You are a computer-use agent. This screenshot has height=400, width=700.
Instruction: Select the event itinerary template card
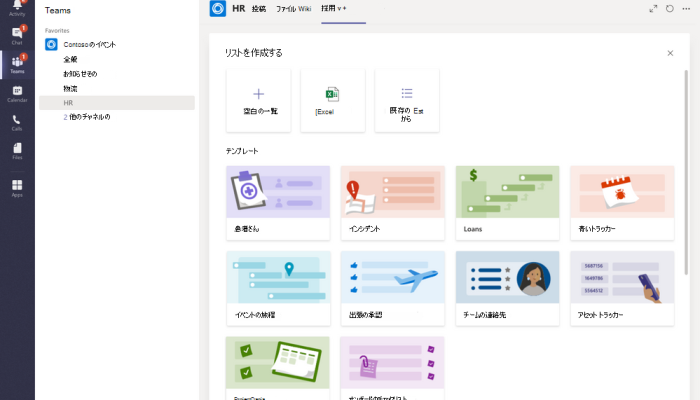point(278,288)
